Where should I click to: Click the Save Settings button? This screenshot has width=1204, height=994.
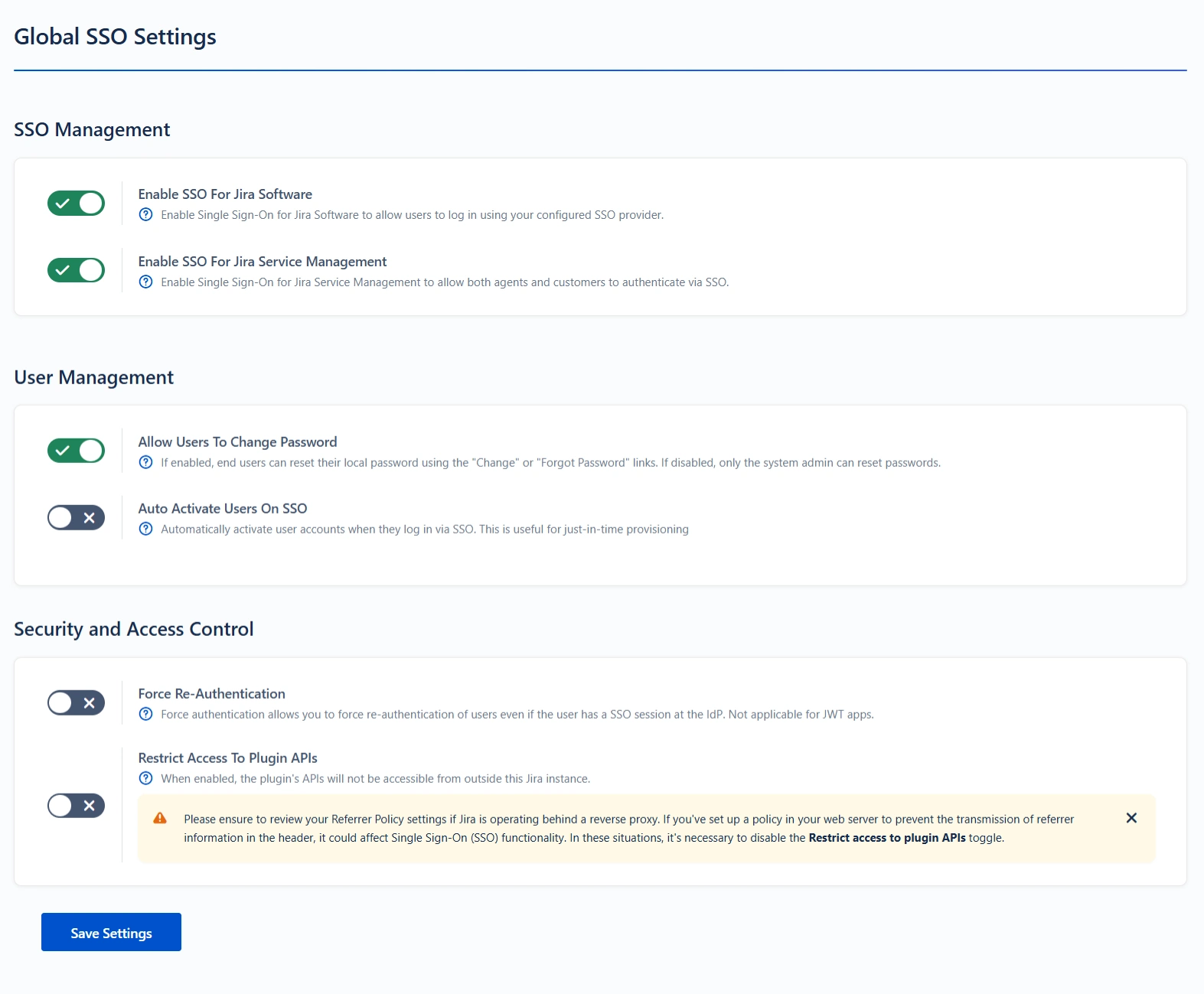[x=111, y=933]
